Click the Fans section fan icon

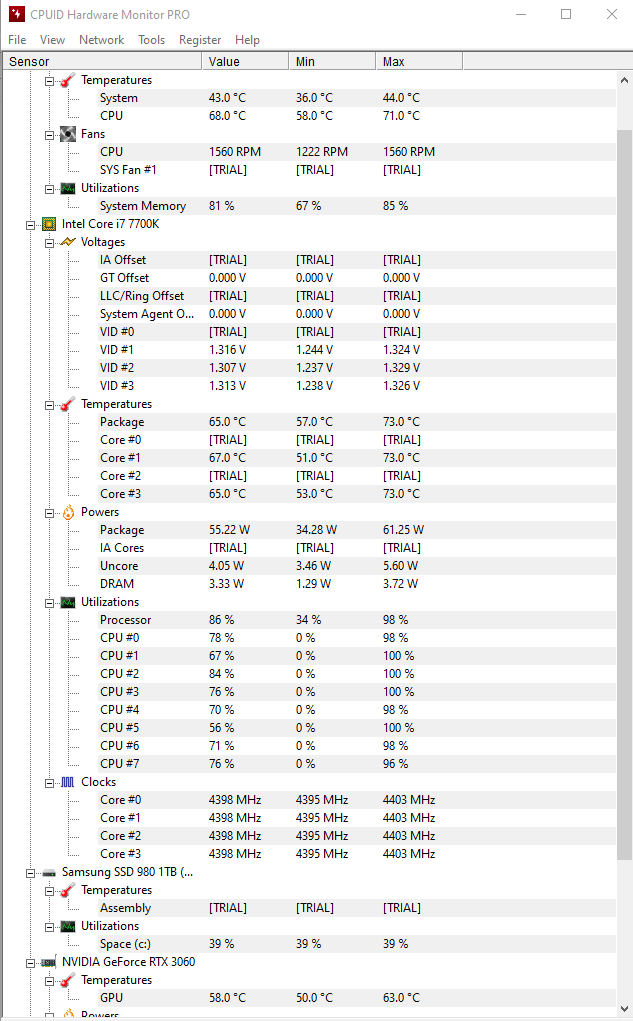tap(68, 134)
